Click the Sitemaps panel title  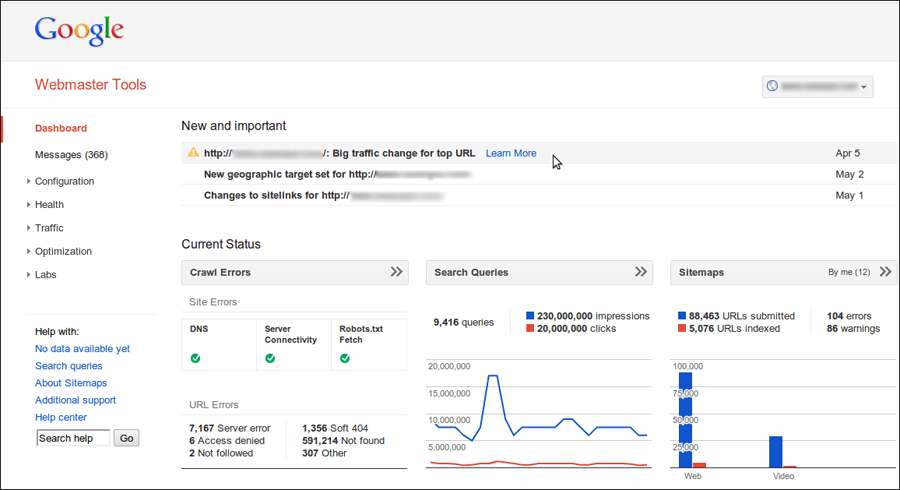(x=701, y=273)
